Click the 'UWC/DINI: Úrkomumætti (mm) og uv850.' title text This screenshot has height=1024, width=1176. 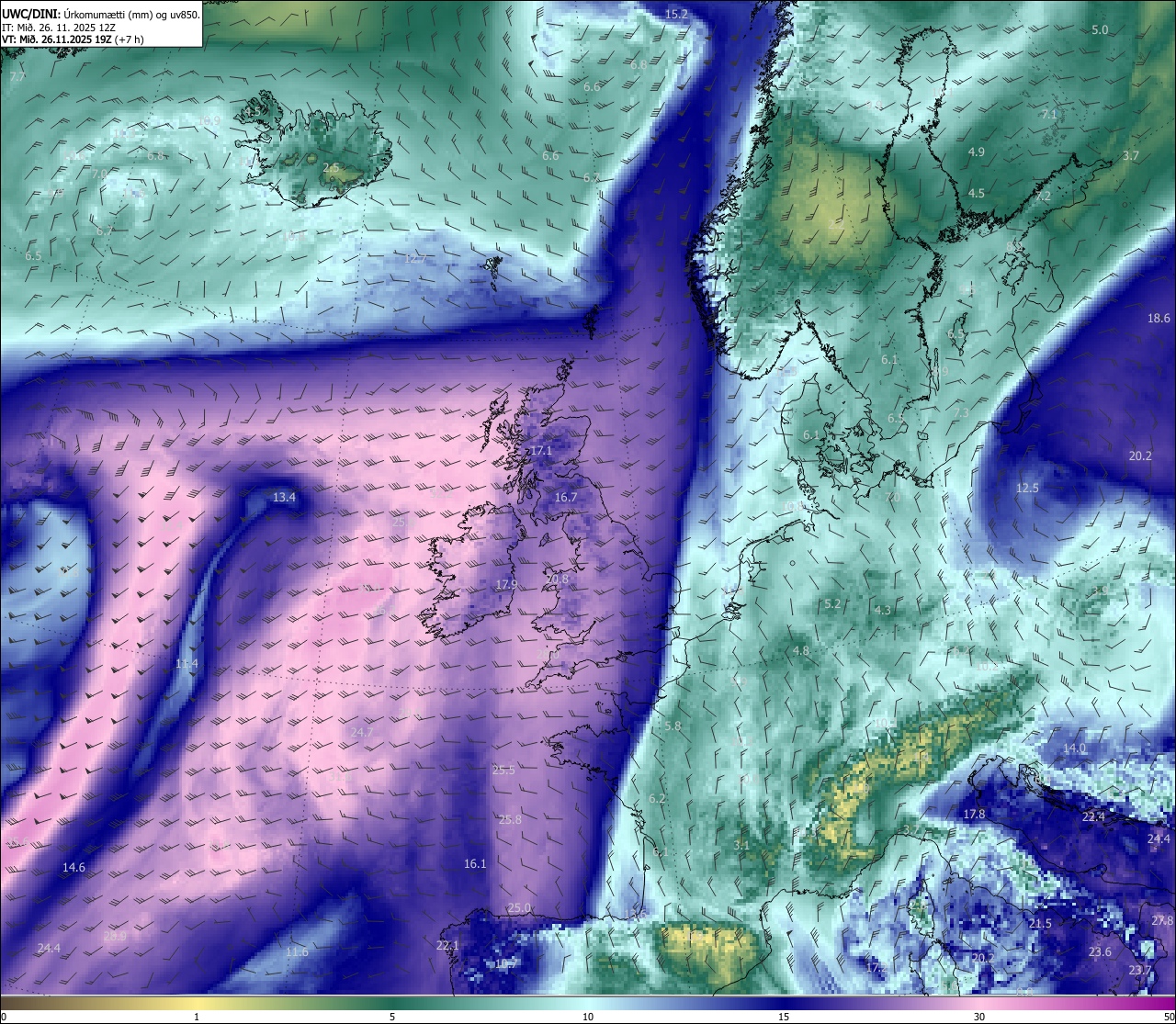[x=101, y=15]
